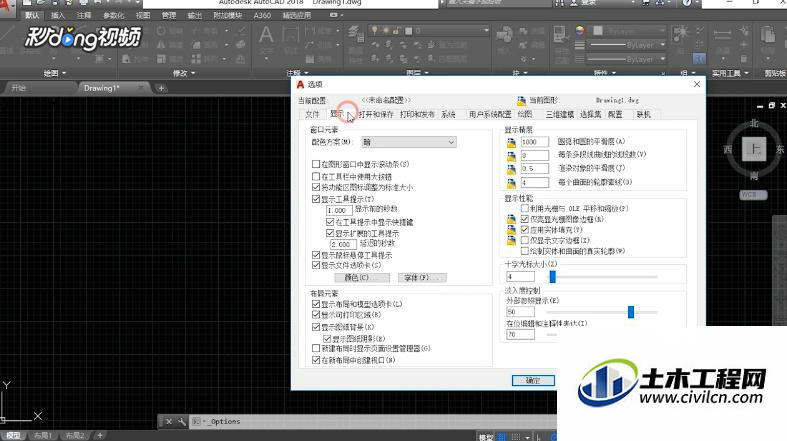
Task: Toggle 显示布局和模型选项卡 checkbox
Action: pos(316,304)
